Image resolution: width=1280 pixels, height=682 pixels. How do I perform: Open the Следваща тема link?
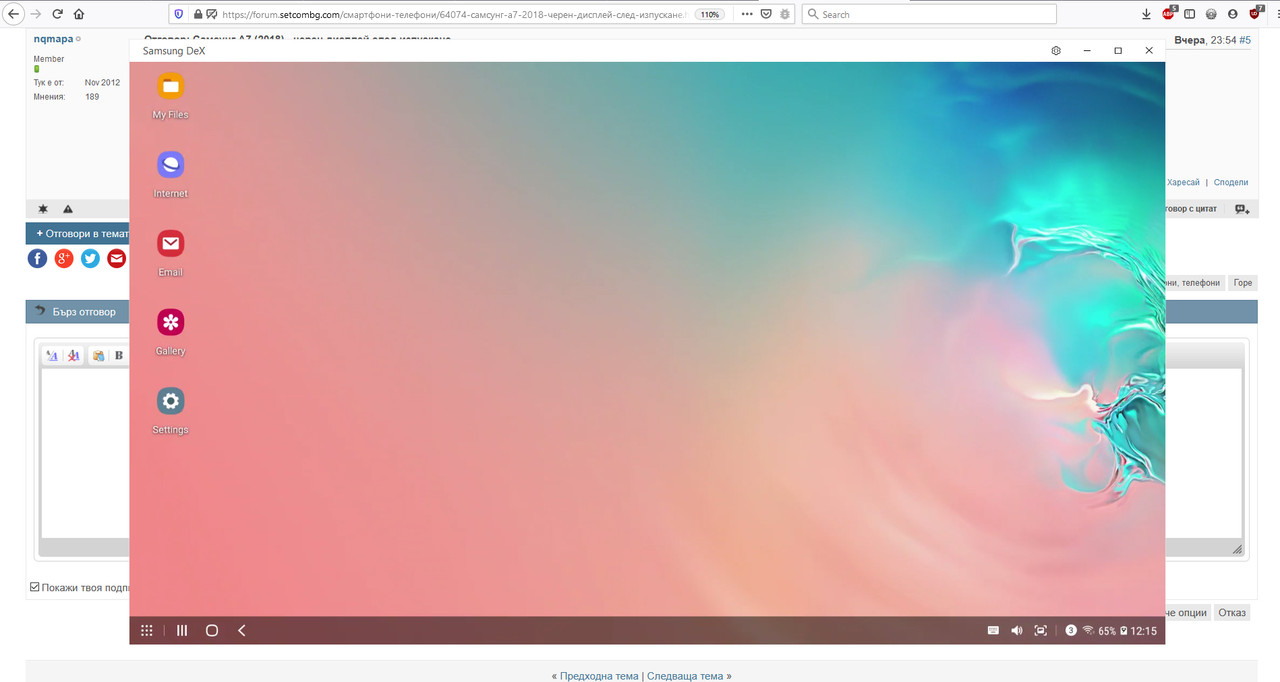coord(685,676)
